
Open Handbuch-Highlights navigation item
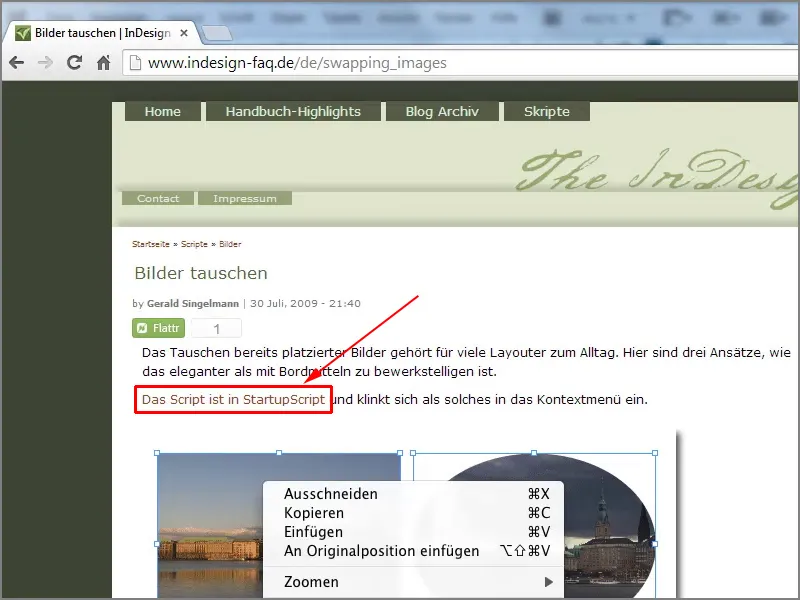pyautogui.click(x=293, y=111)
